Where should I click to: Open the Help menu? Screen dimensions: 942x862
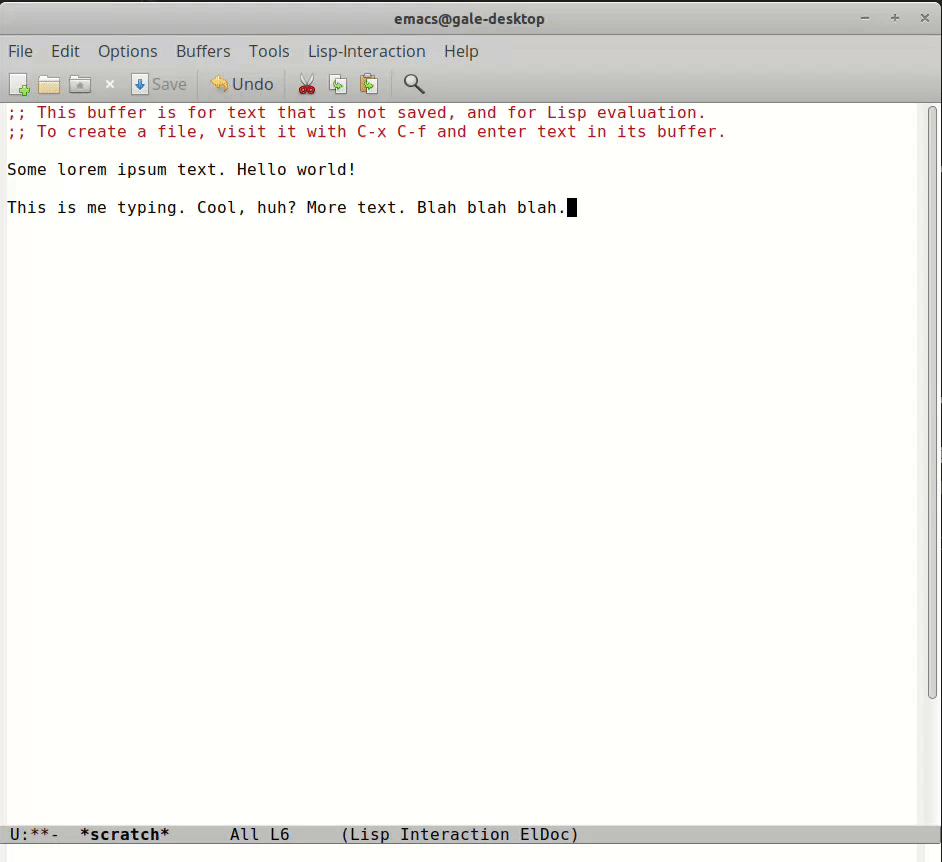[461, 51]
